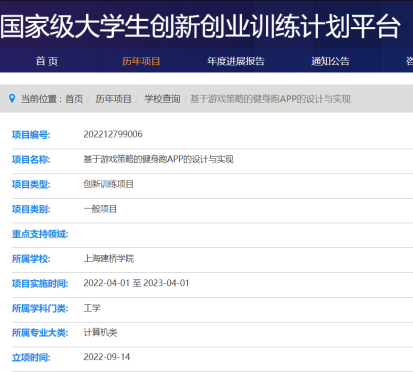Select the discipline value 工学
Image resolution: width=413 pixels, height=372 pixels.
(x=92, y=308)
